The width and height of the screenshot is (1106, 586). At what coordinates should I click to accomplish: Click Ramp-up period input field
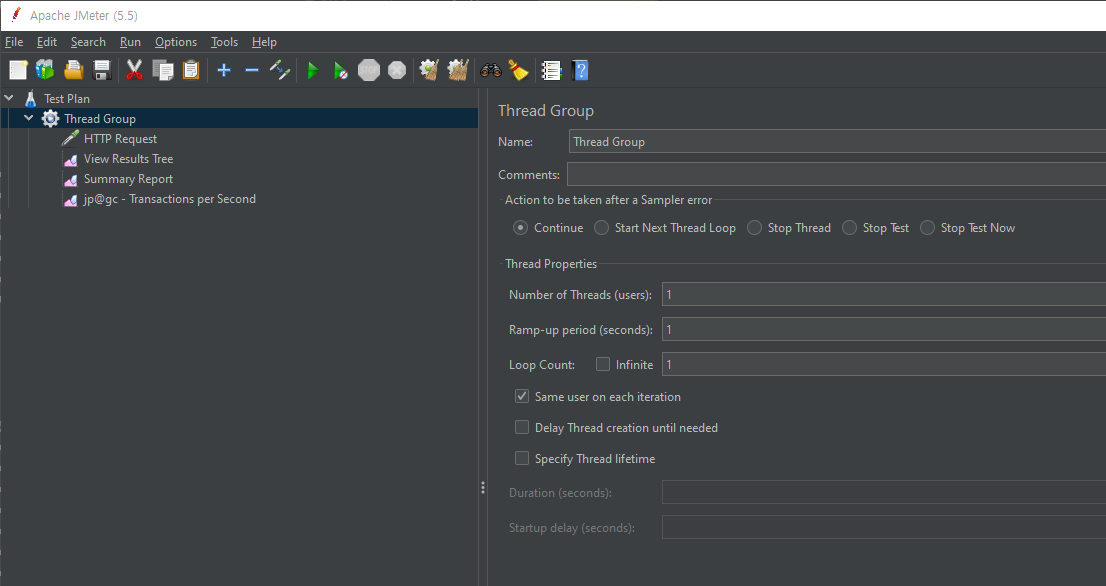point(884,329)
